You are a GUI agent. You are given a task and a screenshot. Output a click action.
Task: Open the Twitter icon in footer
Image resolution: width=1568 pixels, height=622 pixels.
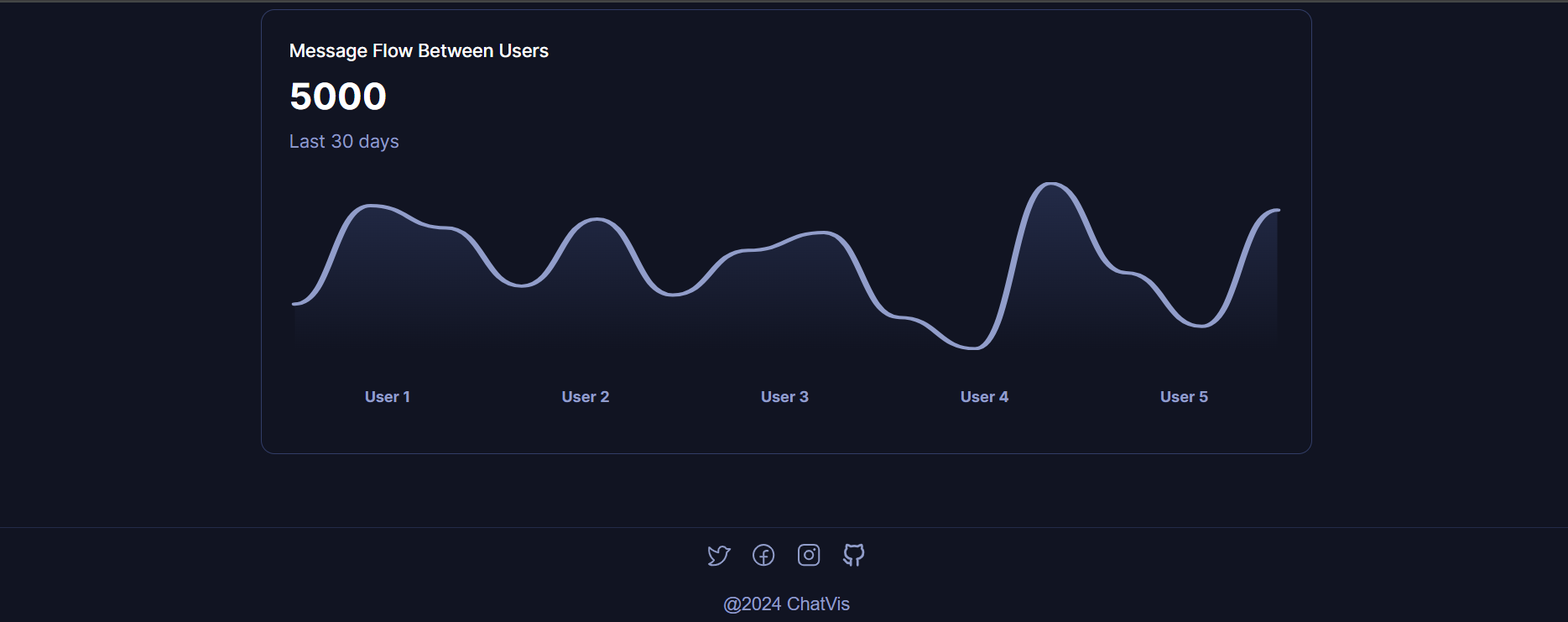point(718,555)
